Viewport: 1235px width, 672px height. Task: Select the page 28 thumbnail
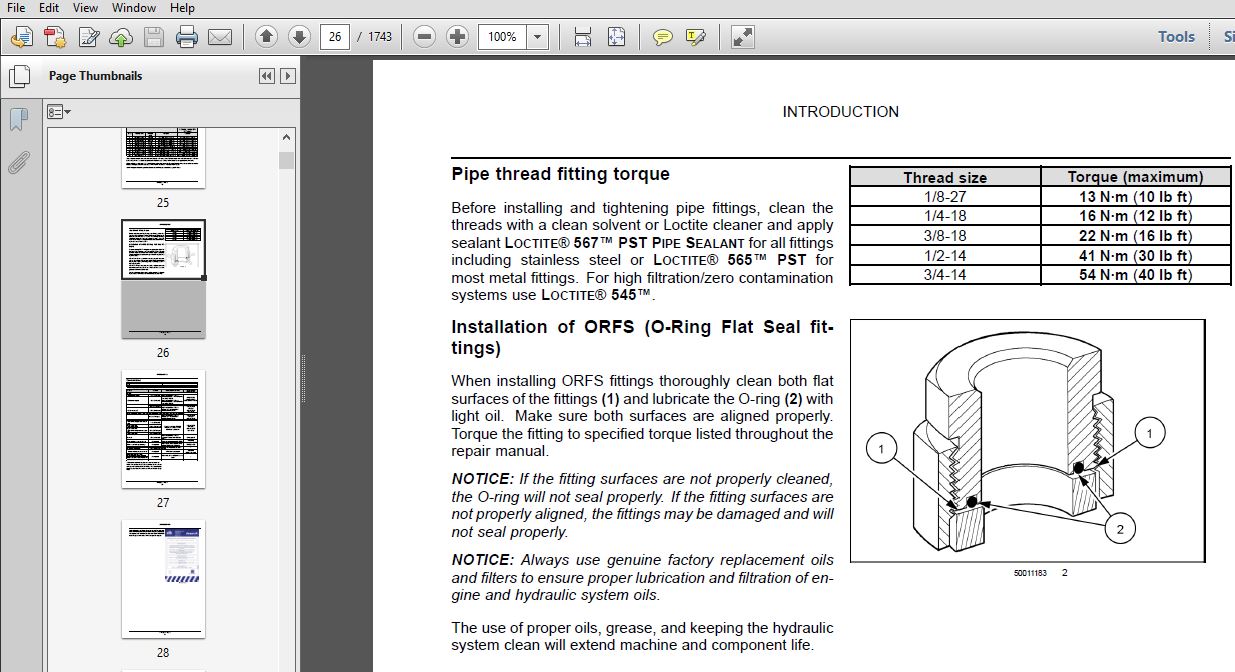[x=163, y=579]
